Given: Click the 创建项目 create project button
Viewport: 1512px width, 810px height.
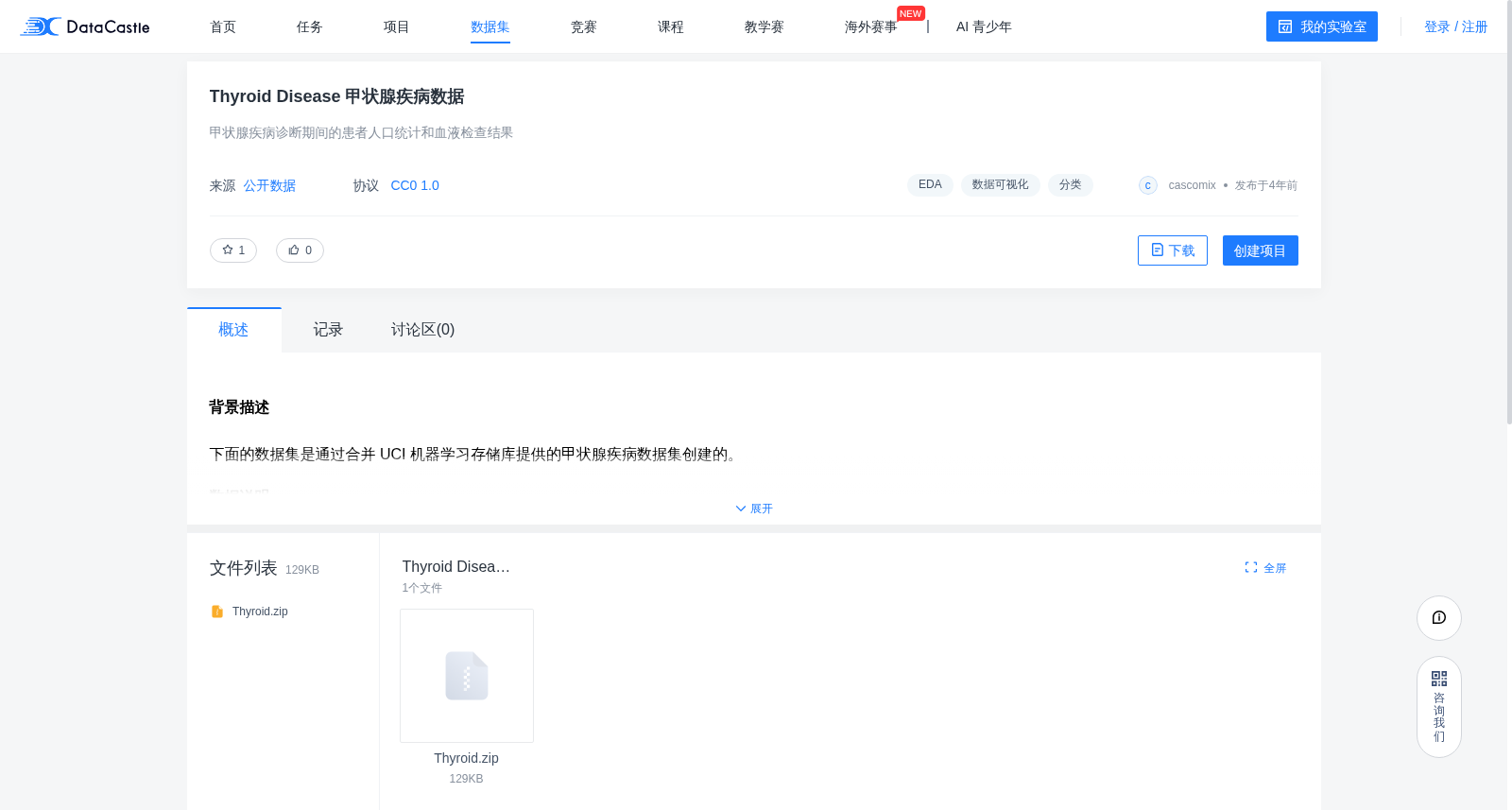Looking at the screenshot, I should pos(1261,250).
